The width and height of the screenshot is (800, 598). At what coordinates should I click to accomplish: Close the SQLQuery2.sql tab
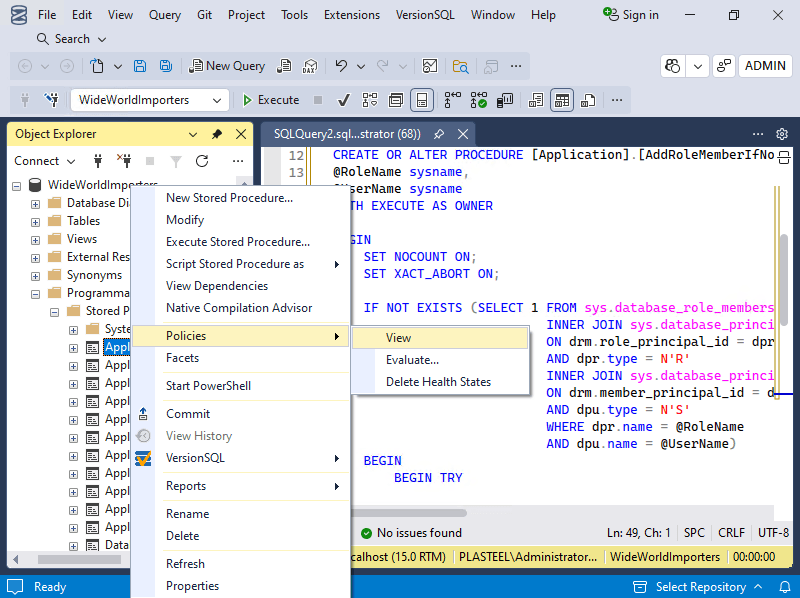463,134
